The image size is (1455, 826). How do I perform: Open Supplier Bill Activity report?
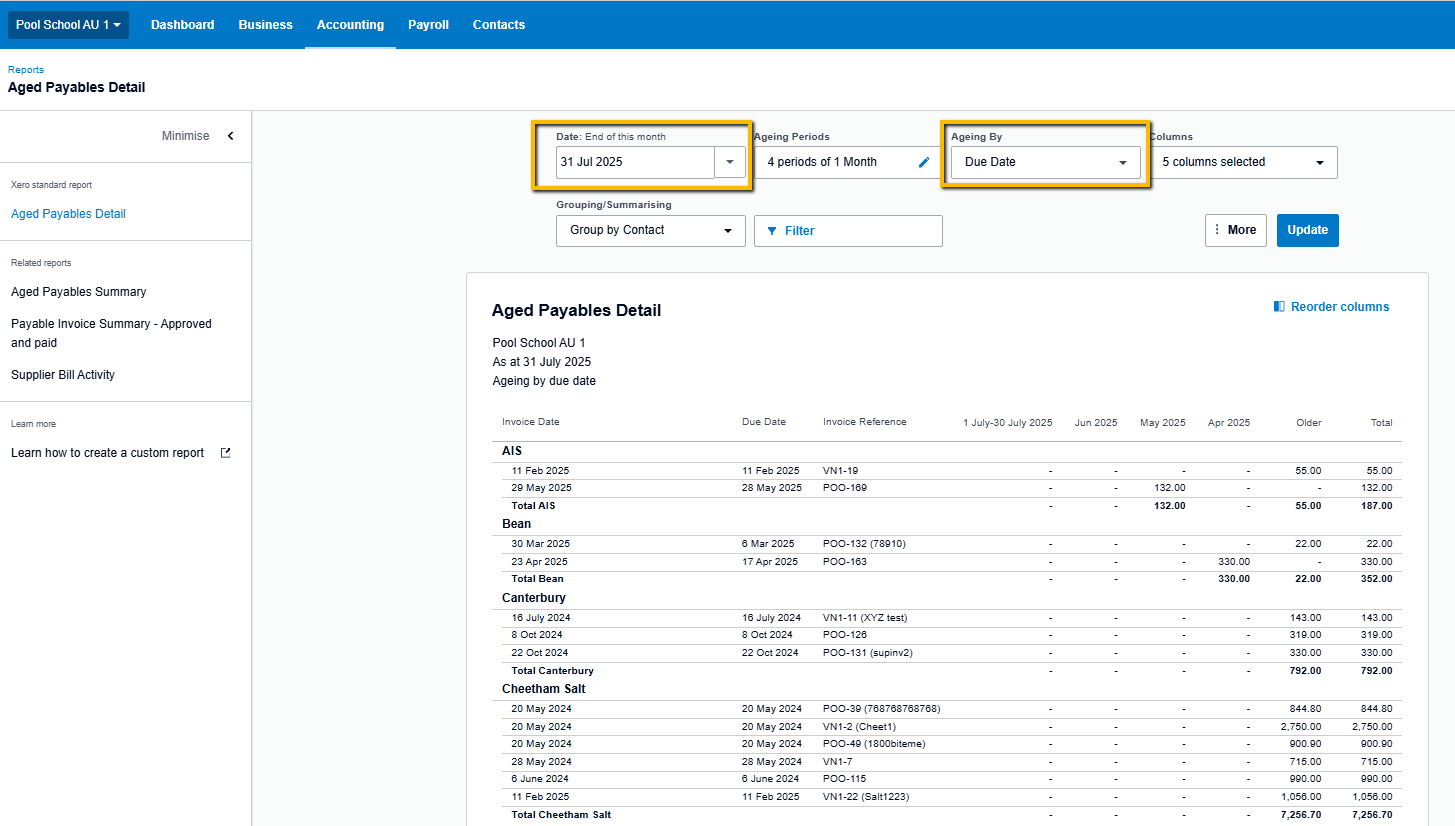tap(63, 375)
